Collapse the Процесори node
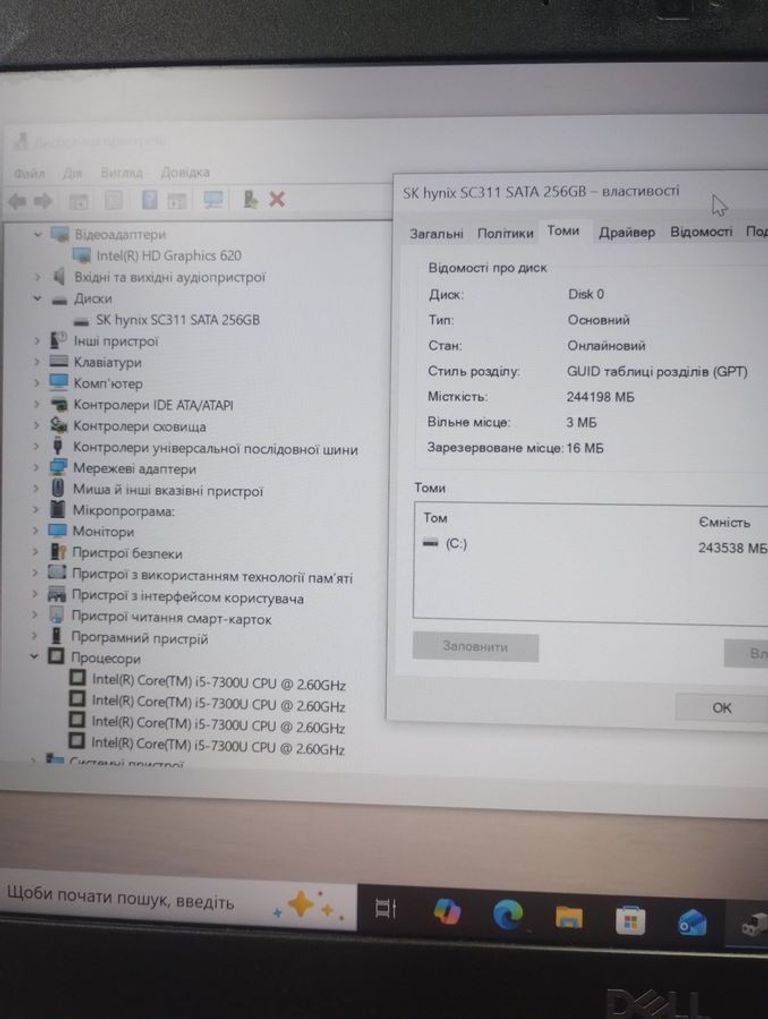The height and width of the screenshot is (1019, 768). pyautogui.click(x=34, y=657)
